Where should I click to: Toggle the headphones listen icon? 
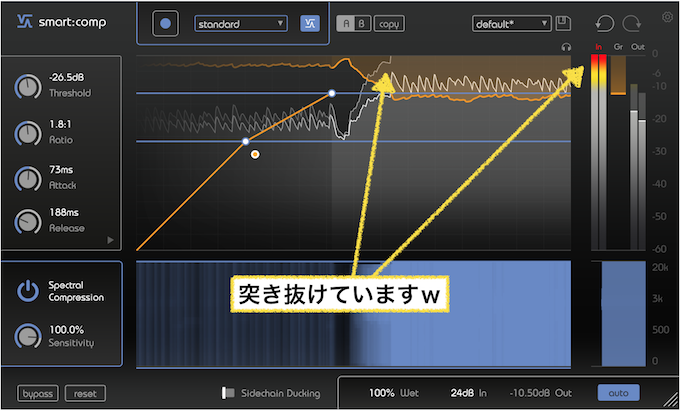pos(566,47)
